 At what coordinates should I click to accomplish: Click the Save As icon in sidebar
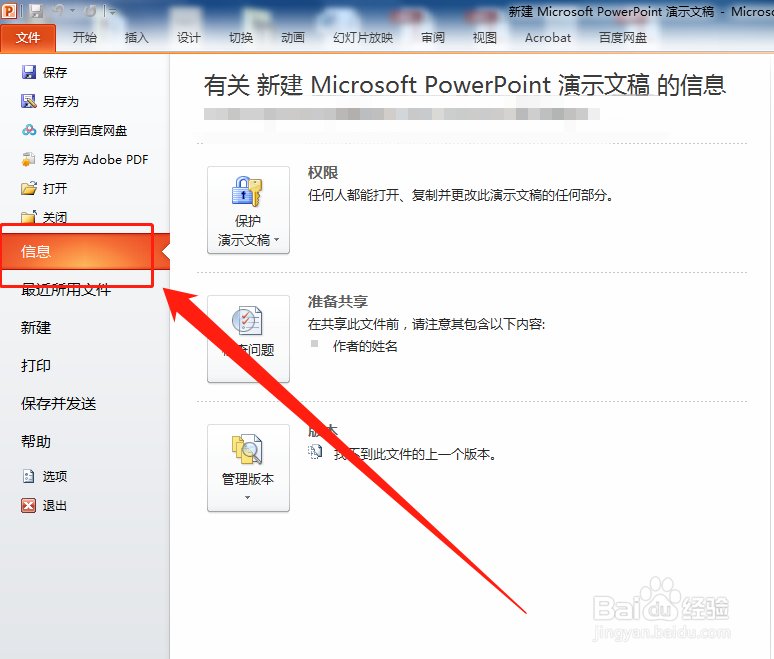coord(29,101)
